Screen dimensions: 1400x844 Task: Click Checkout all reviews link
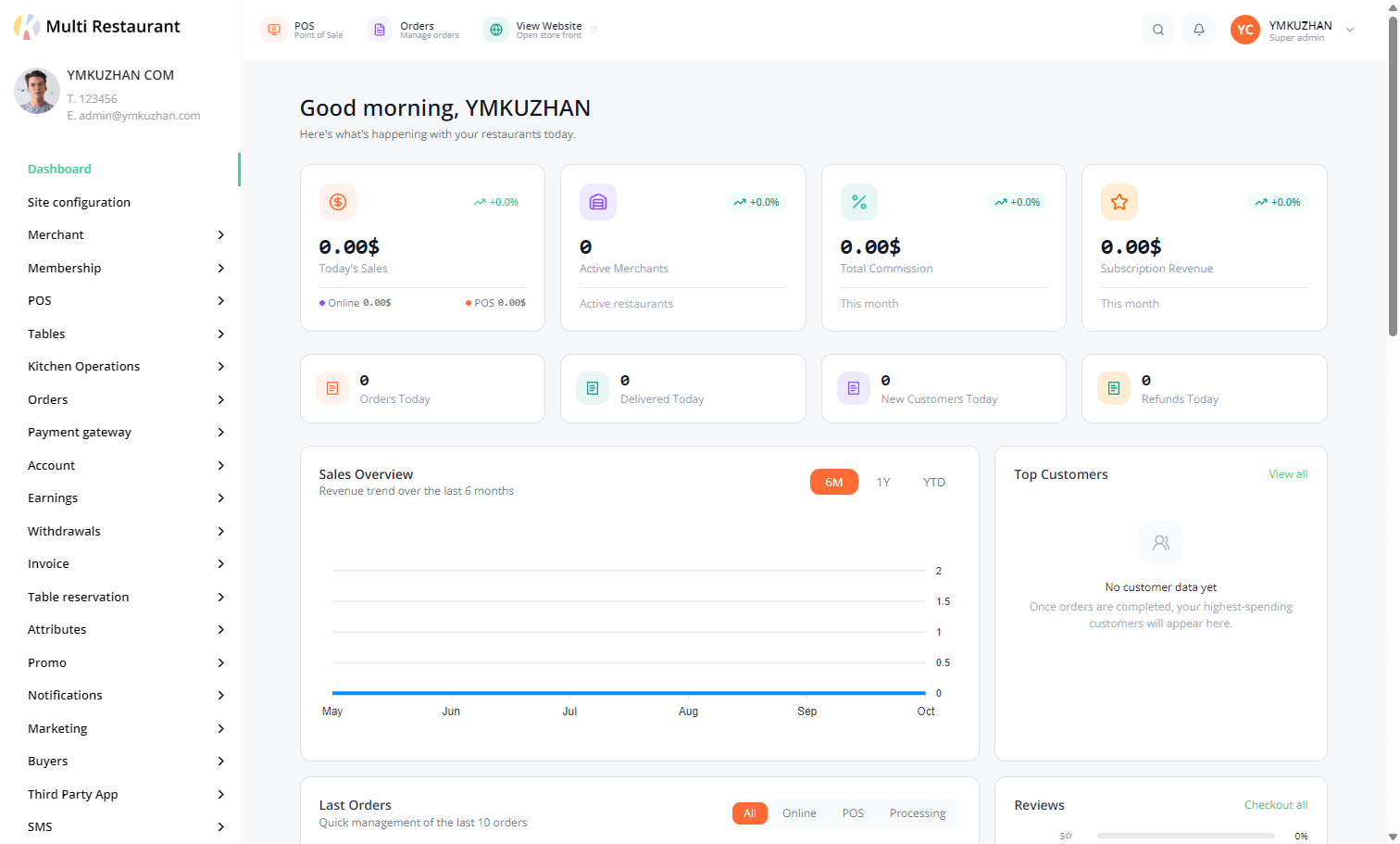[1276, 805]
